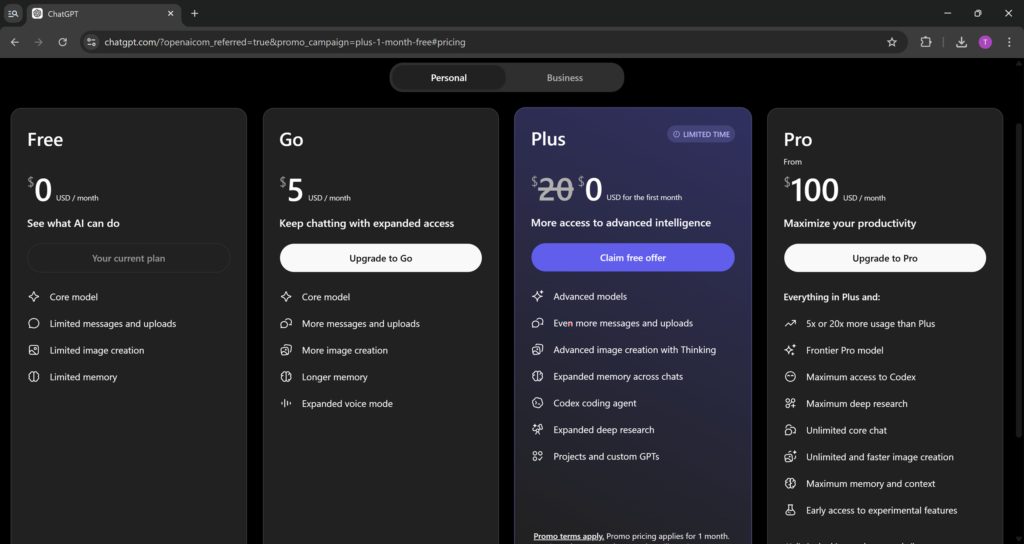This screenshot has width=1024, height=544.
Task: Click the icon beside More image creation
Action: pos(286,350)
